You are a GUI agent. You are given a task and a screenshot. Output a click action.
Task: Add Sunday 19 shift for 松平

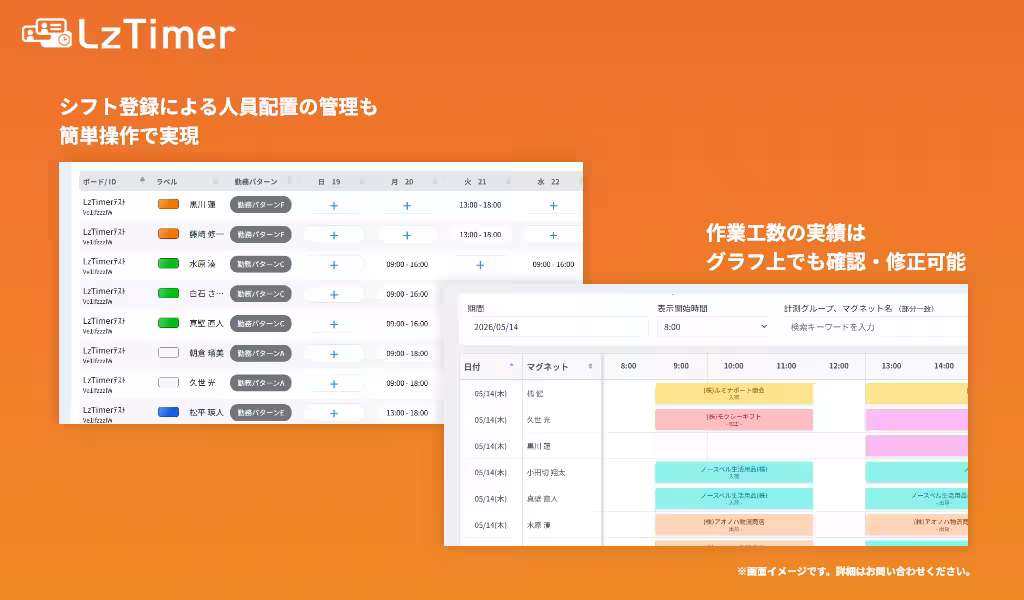click(334, 413)
